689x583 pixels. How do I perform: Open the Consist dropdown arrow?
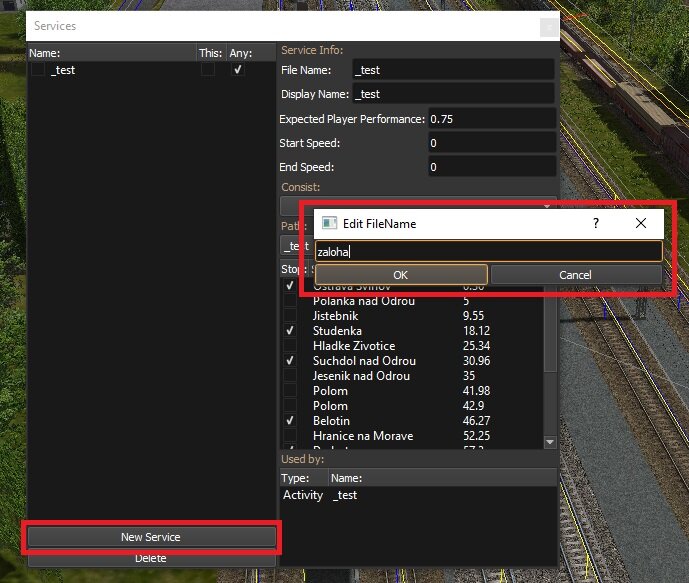(547, 205)
